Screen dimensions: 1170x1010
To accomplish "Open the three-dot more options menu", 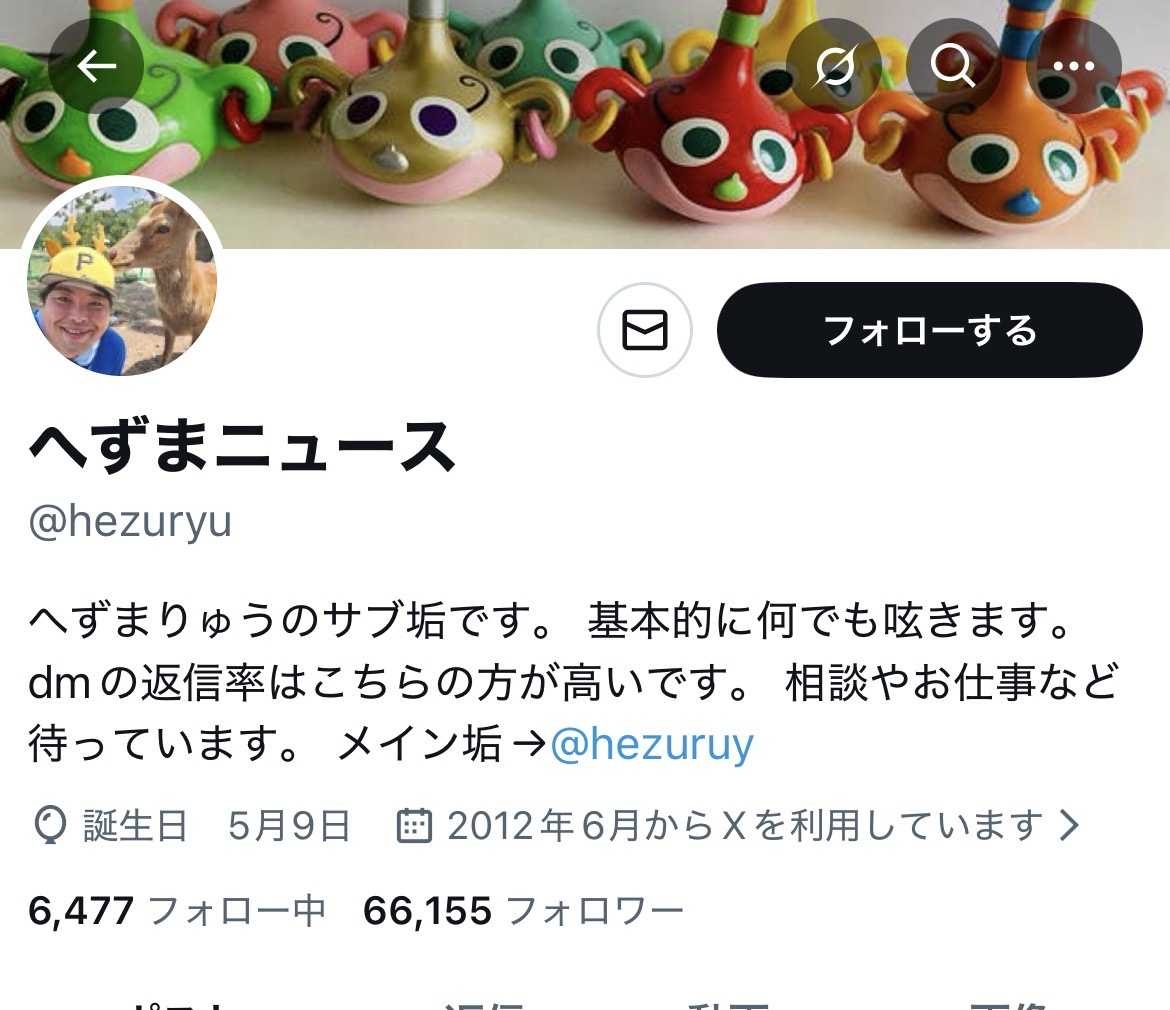I will click(x=1074, y=66).
